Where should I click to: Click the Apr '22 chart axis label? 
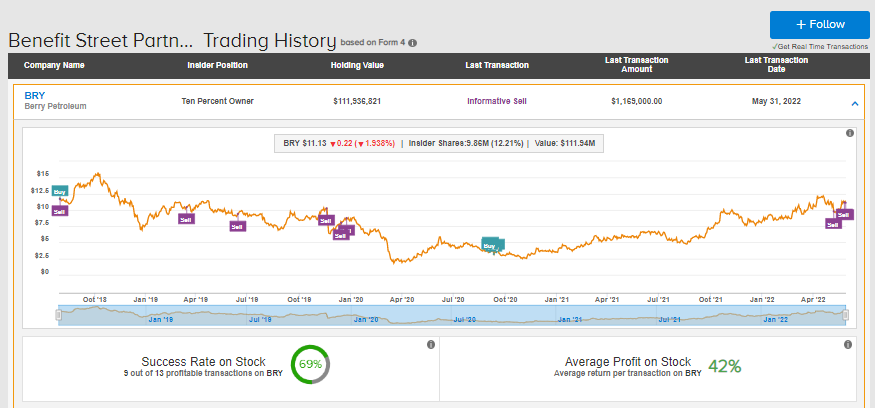coord(814,300)
